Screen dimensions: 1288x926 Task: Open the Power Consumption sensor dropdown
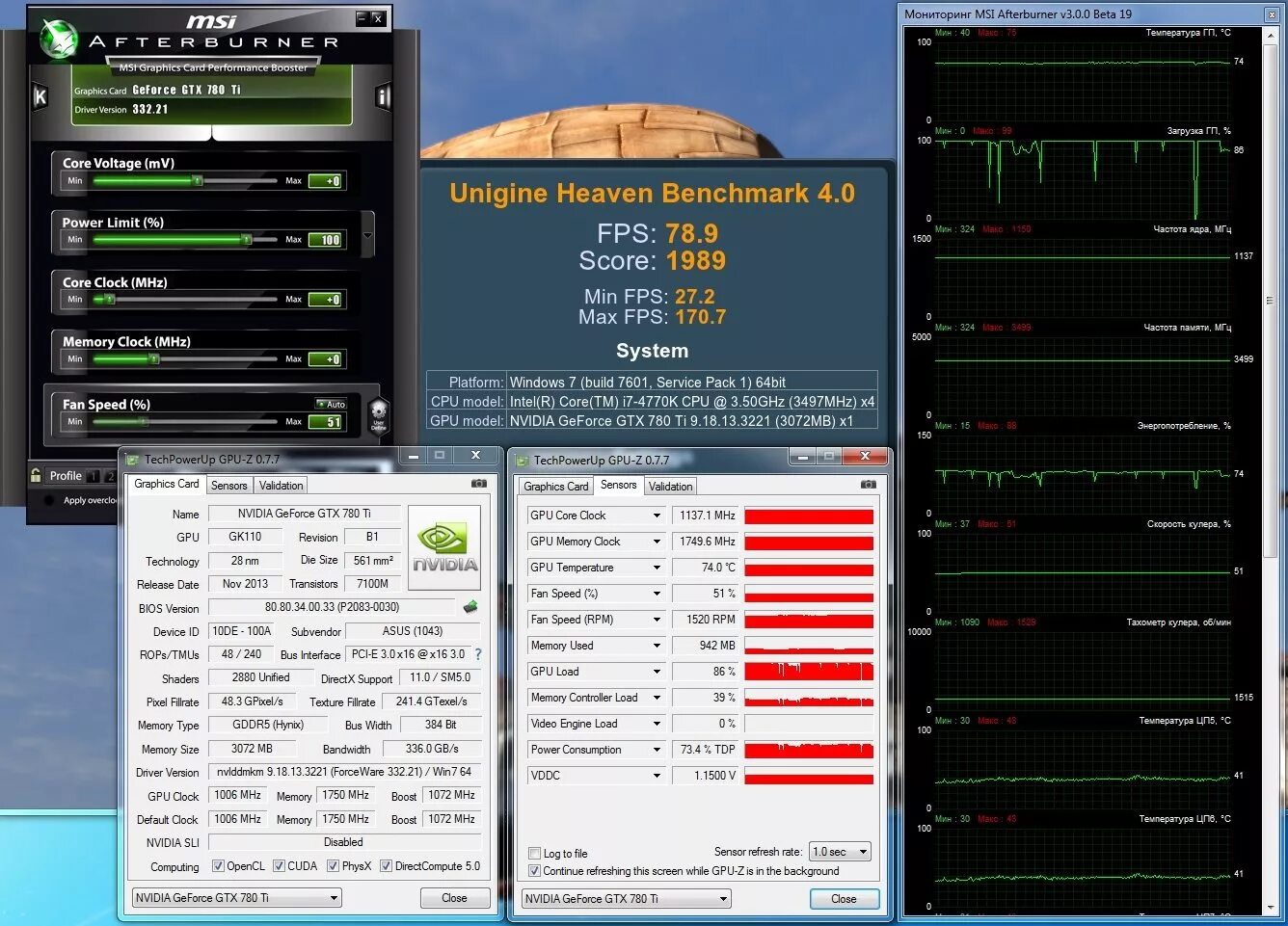click(x=657, y=750)
